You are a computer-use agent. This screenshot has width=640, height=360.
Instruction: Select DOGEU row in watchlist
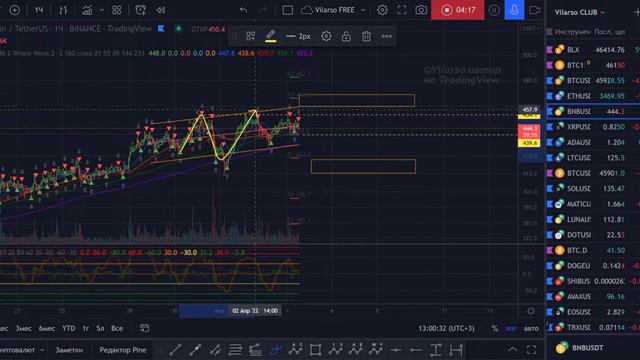click(593, 266)
